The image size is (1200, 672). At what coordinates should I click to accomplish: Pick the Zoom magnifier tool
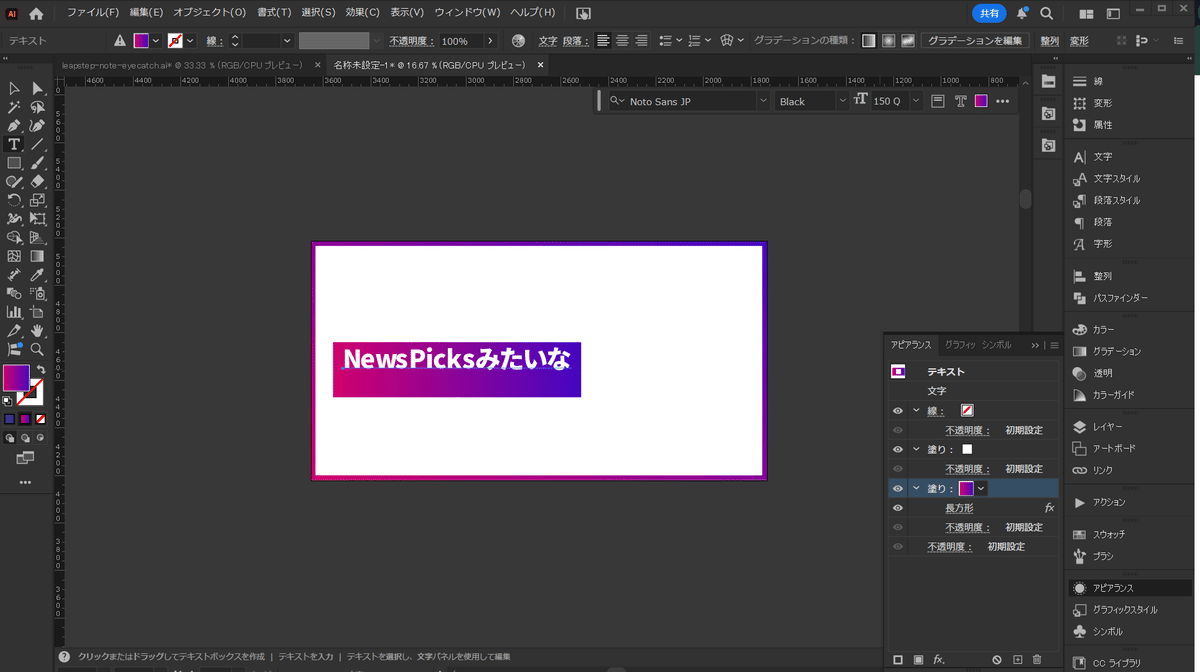point(37,350)
